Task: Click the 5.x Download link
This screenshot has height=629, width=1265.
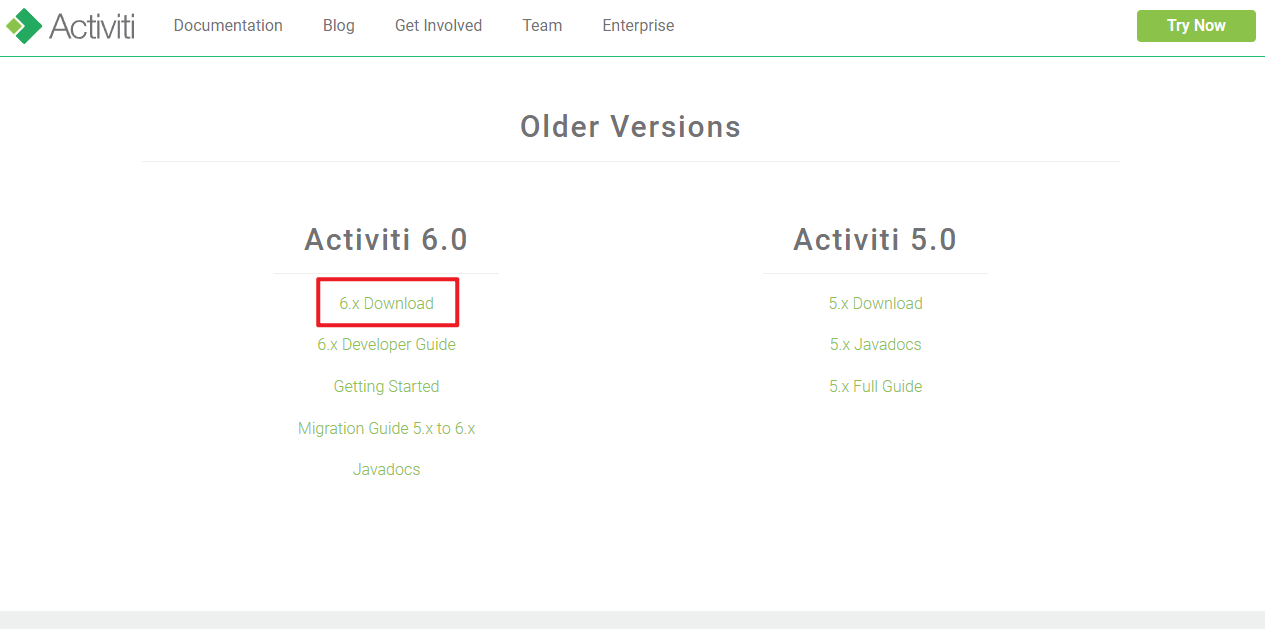Action: point(875,303)
